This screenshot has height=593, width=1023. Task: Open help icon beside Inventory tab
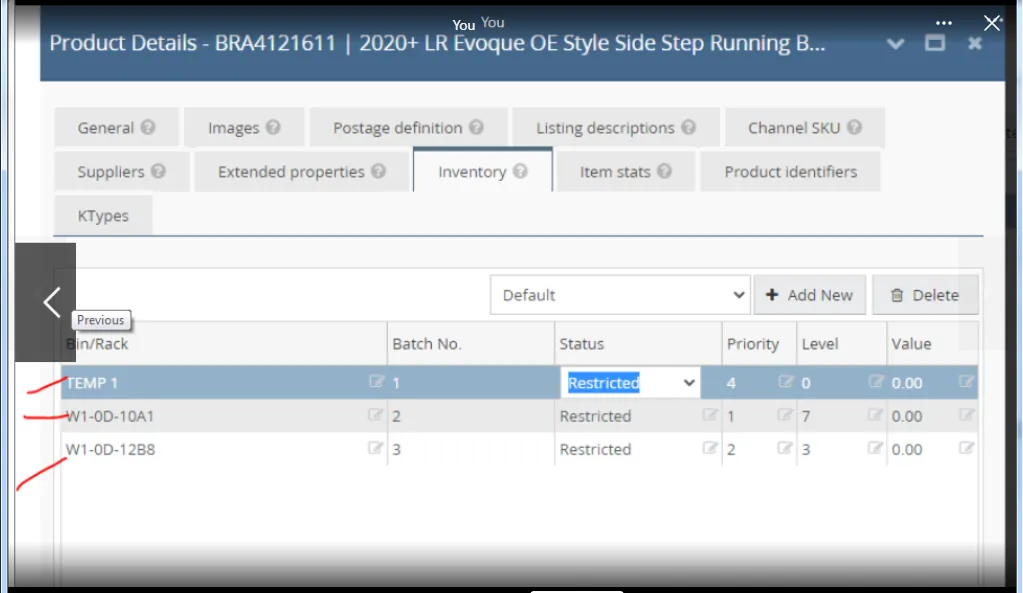[x=520, y=171]
